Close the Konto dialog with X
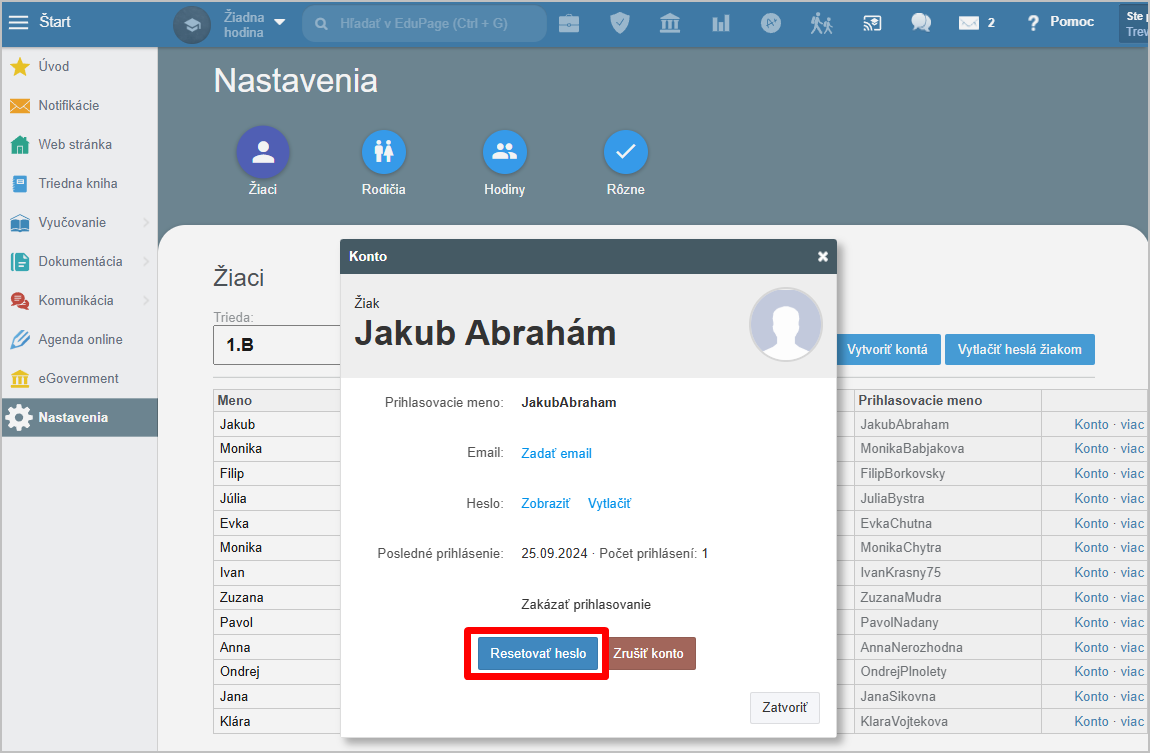This screenshot has height=753, width=1150. point(823,257)
